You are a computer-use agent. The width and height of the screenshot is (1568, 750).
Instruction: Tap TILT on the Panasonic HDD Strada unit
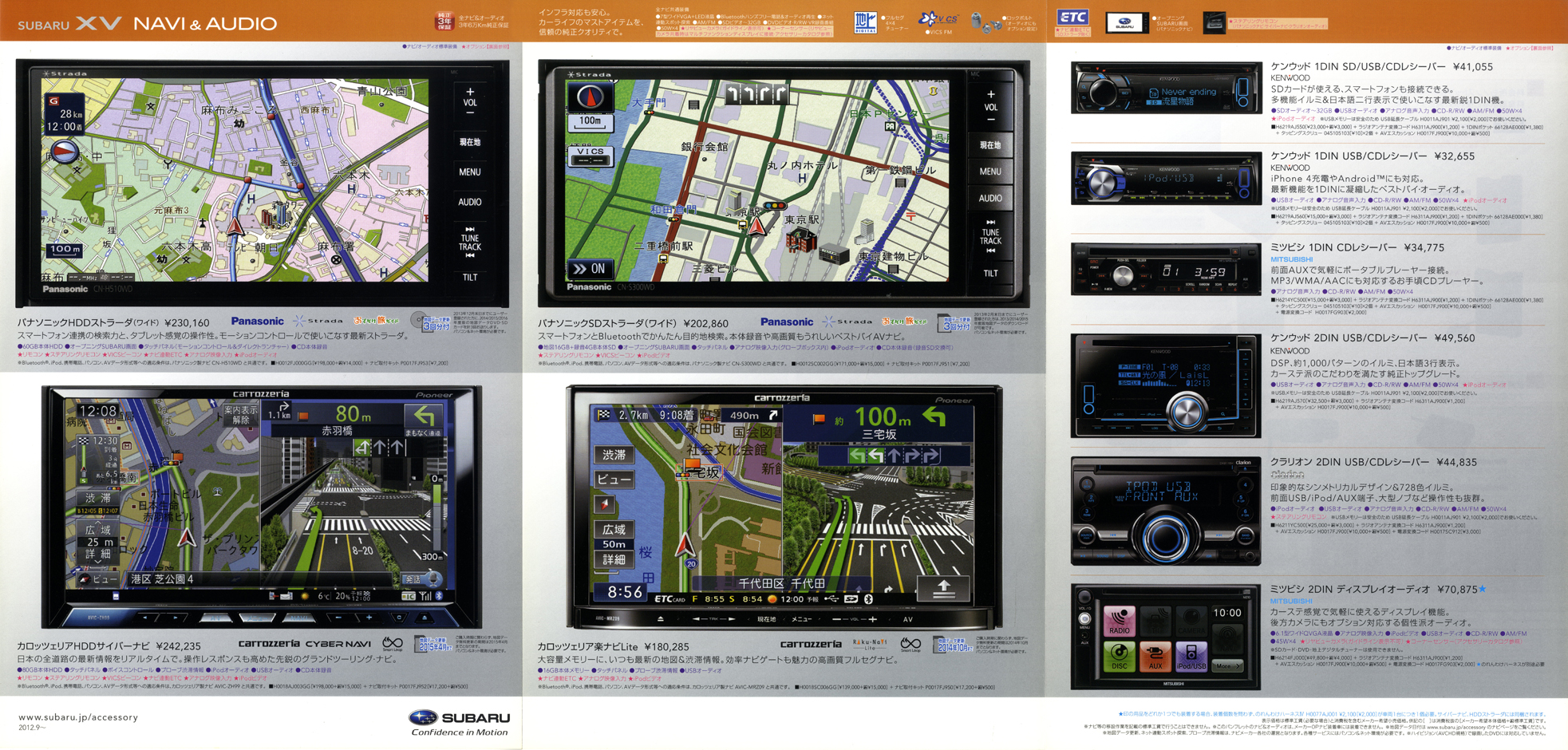click(x=470, y=277)
